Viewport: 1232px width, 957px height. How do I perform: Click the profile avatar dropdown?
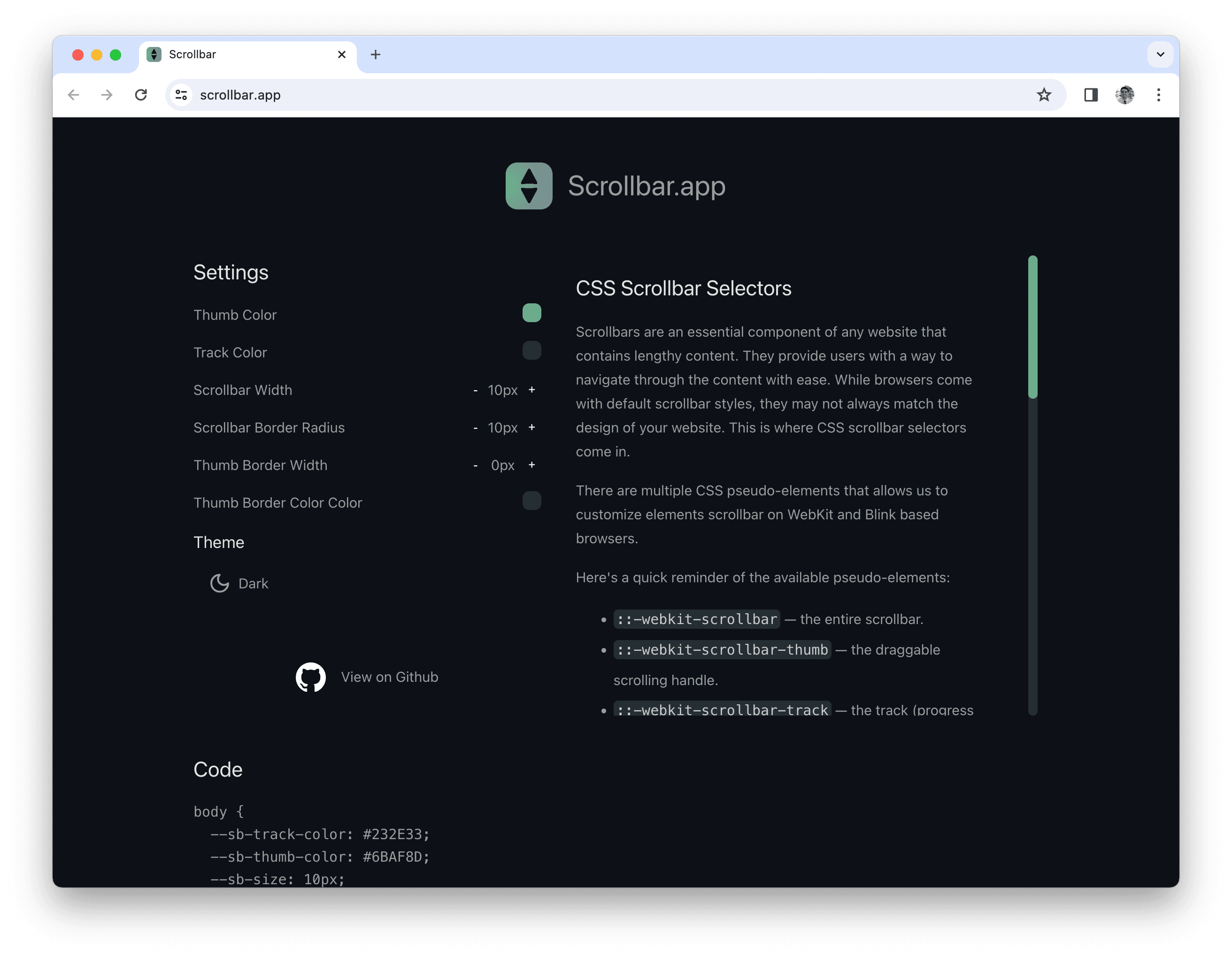pos(1124,95)
